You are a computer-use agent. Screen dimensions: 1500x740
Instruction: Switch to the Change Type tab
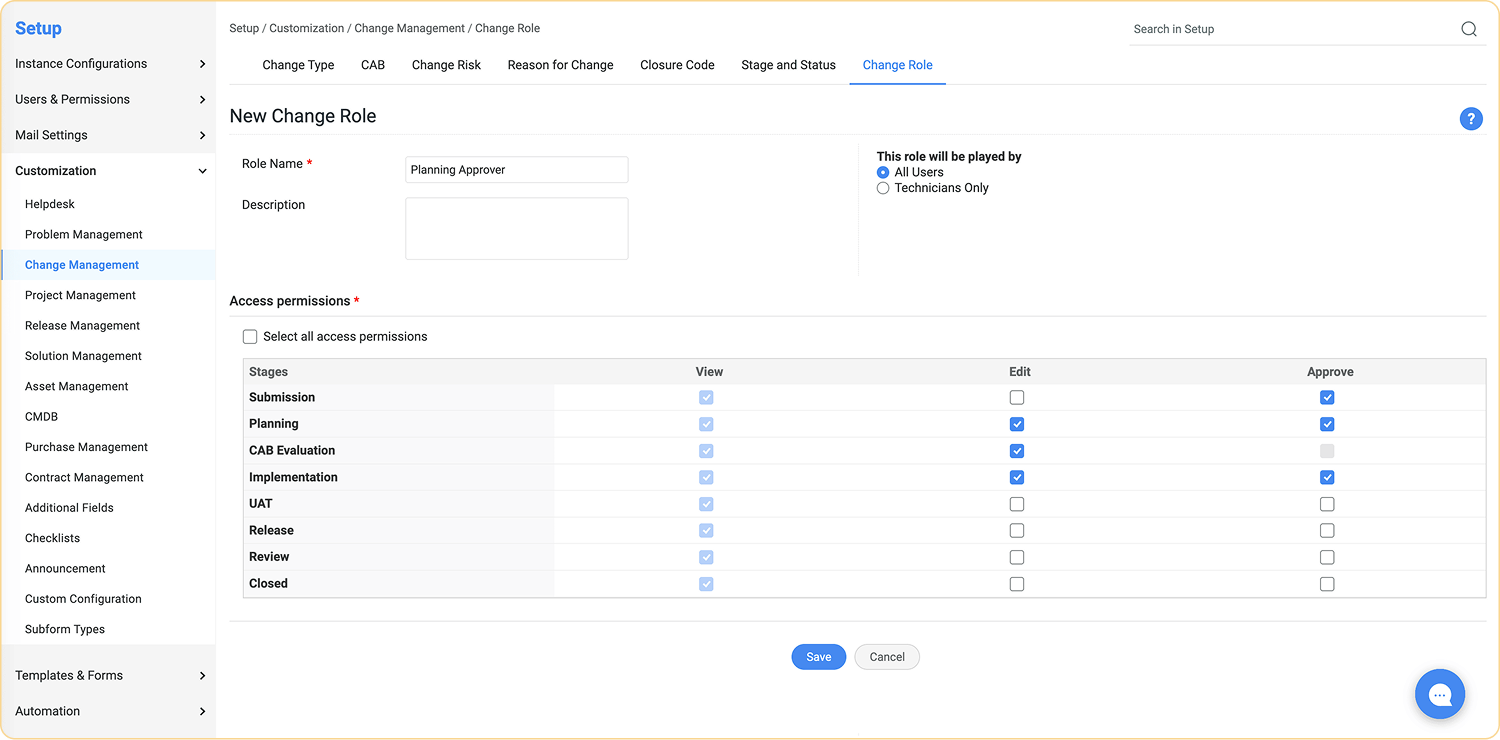(x=298, y=65)
